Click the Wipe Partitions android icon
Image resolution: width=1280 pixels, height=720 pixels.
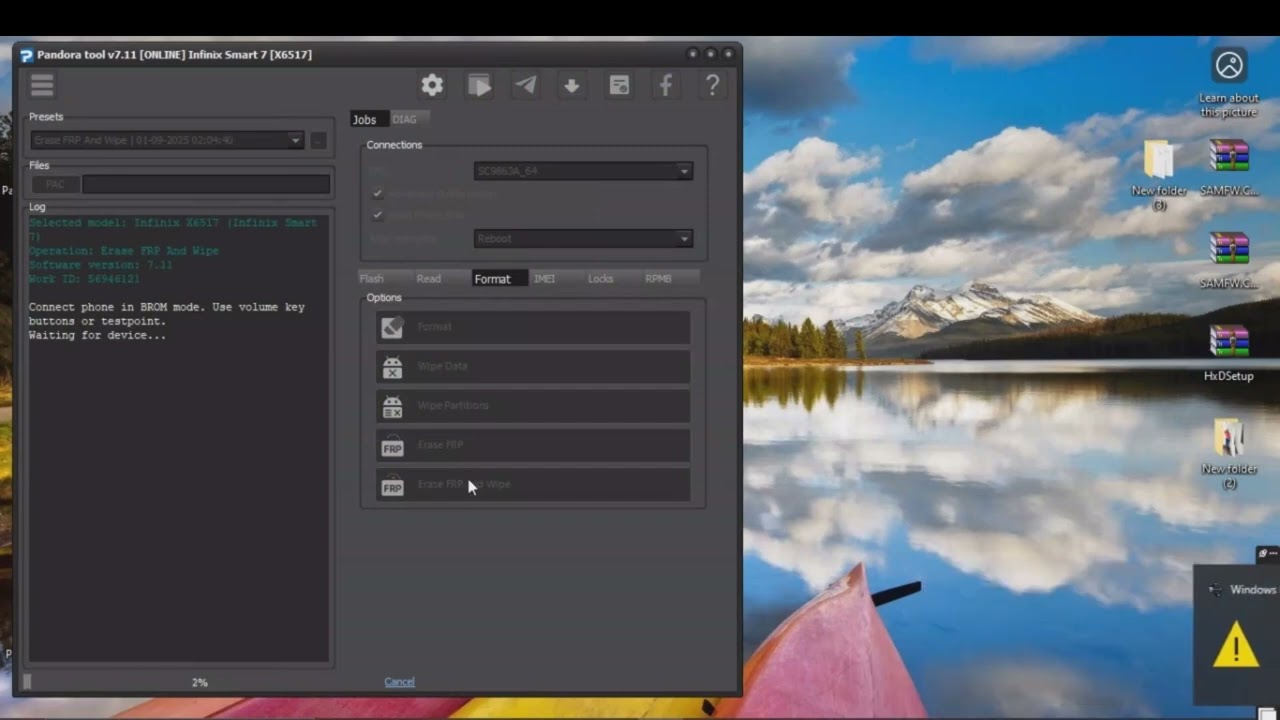click(392, 406)
